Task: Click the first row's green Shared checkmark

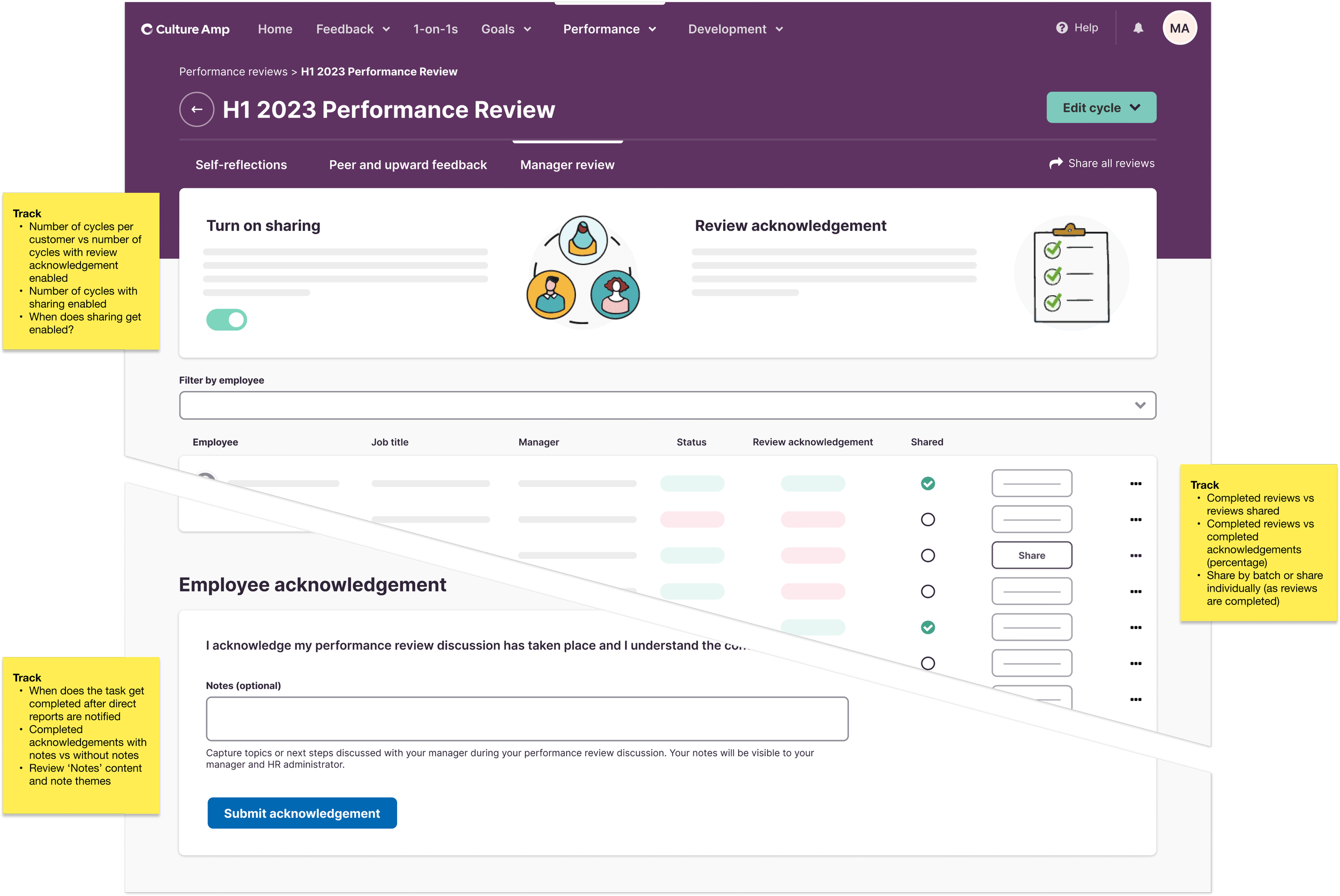Action: (927, 484)
